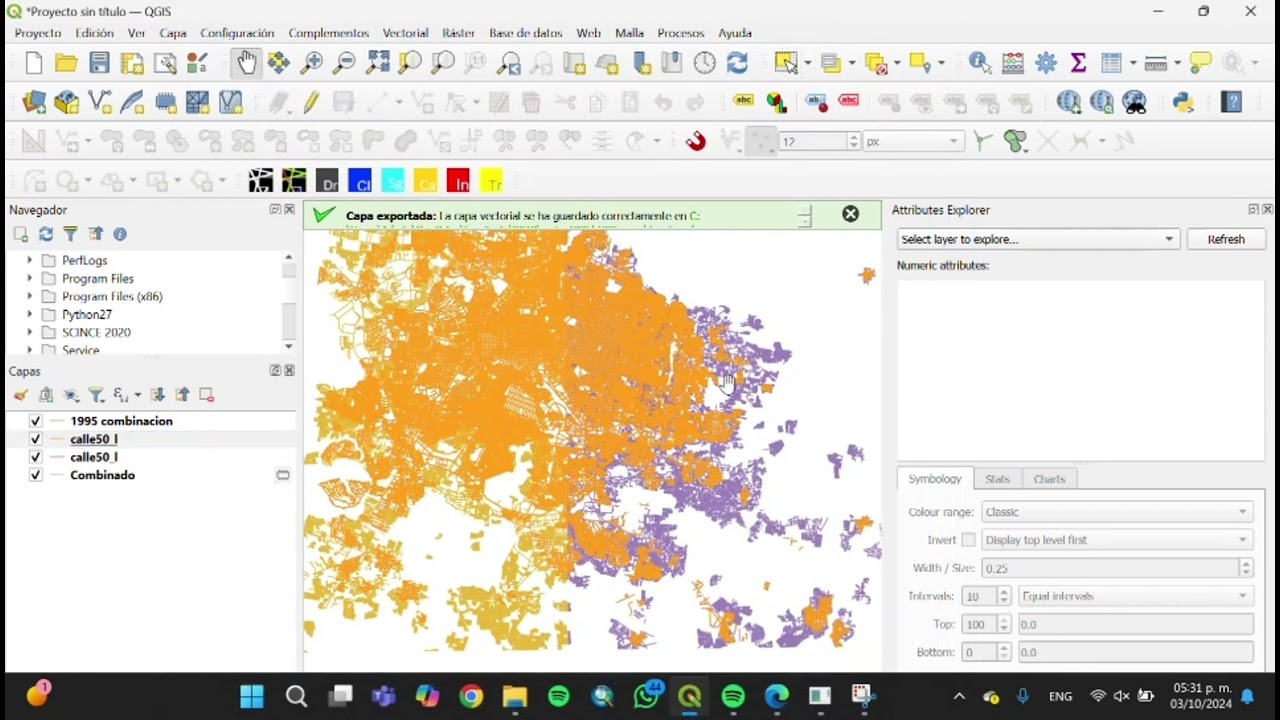Viewport: 1280px width, 720px height.
Task: Click the yellow Tr plugin icon
Action: point(491,181)
